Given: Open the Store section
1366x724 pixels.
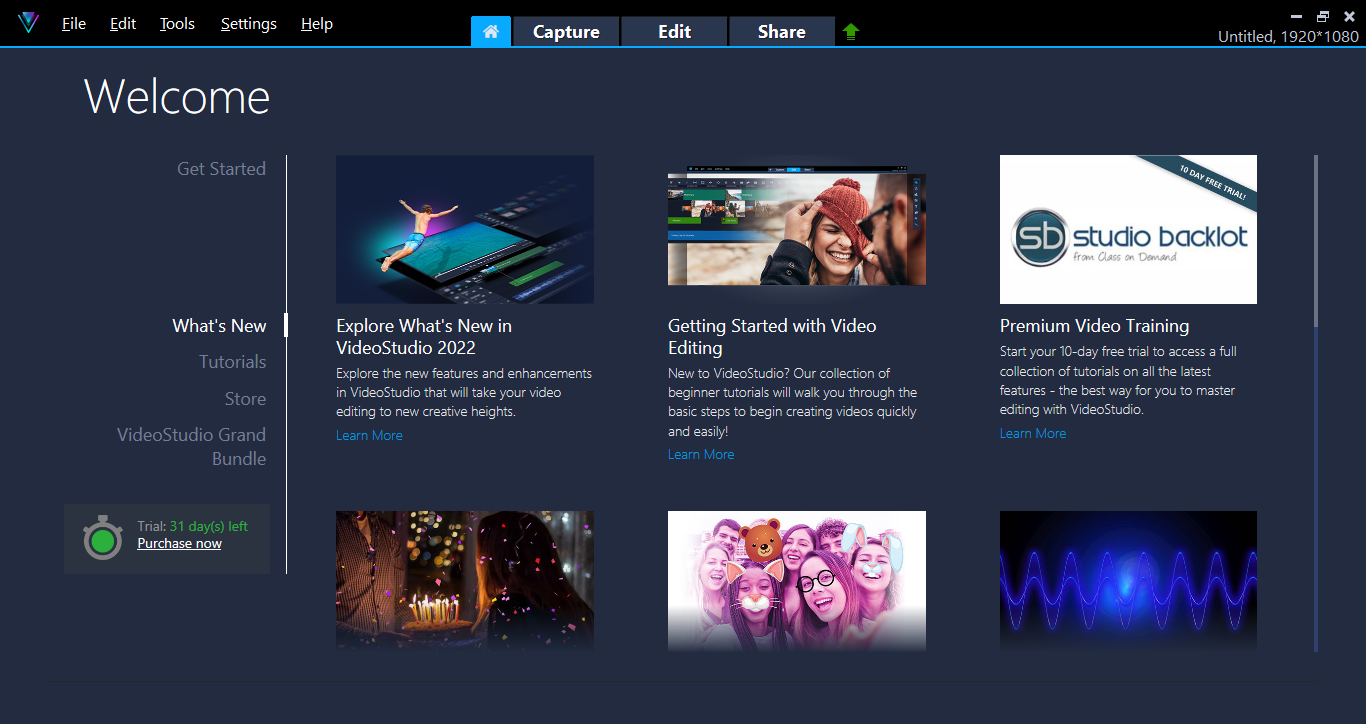Looking at the screenshot, I should (x=245, y=399).
